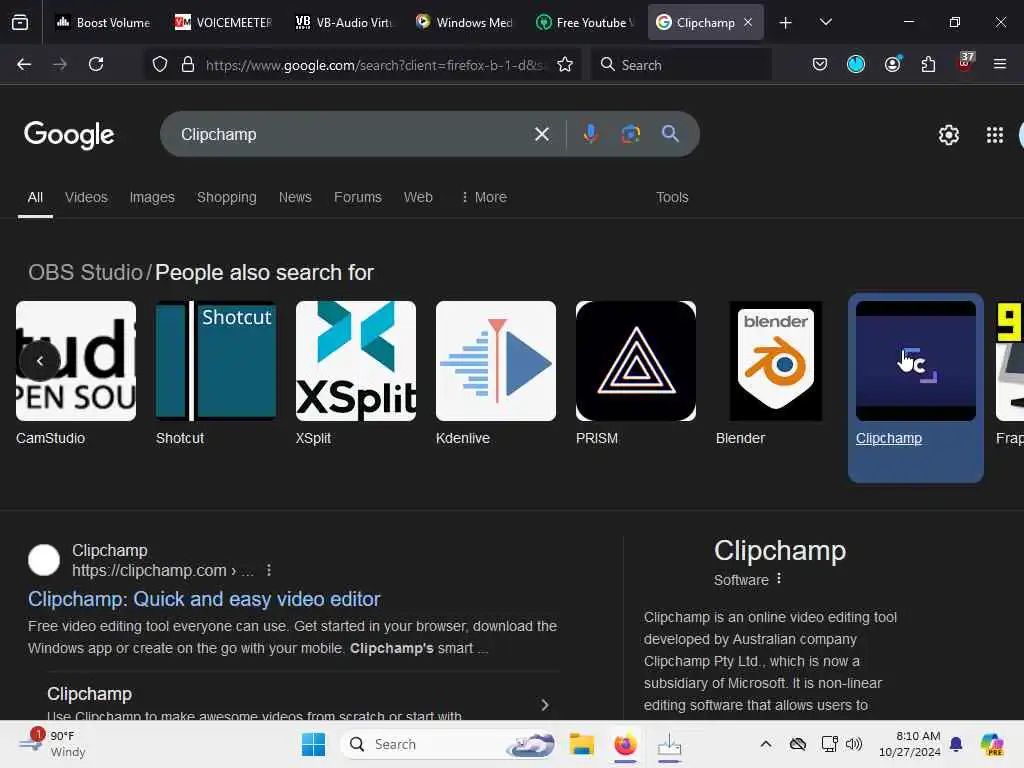The height and width of the screenshot is (768, 1024).
Task: Switch to Boost Volume tab
Action: (103, 22)
